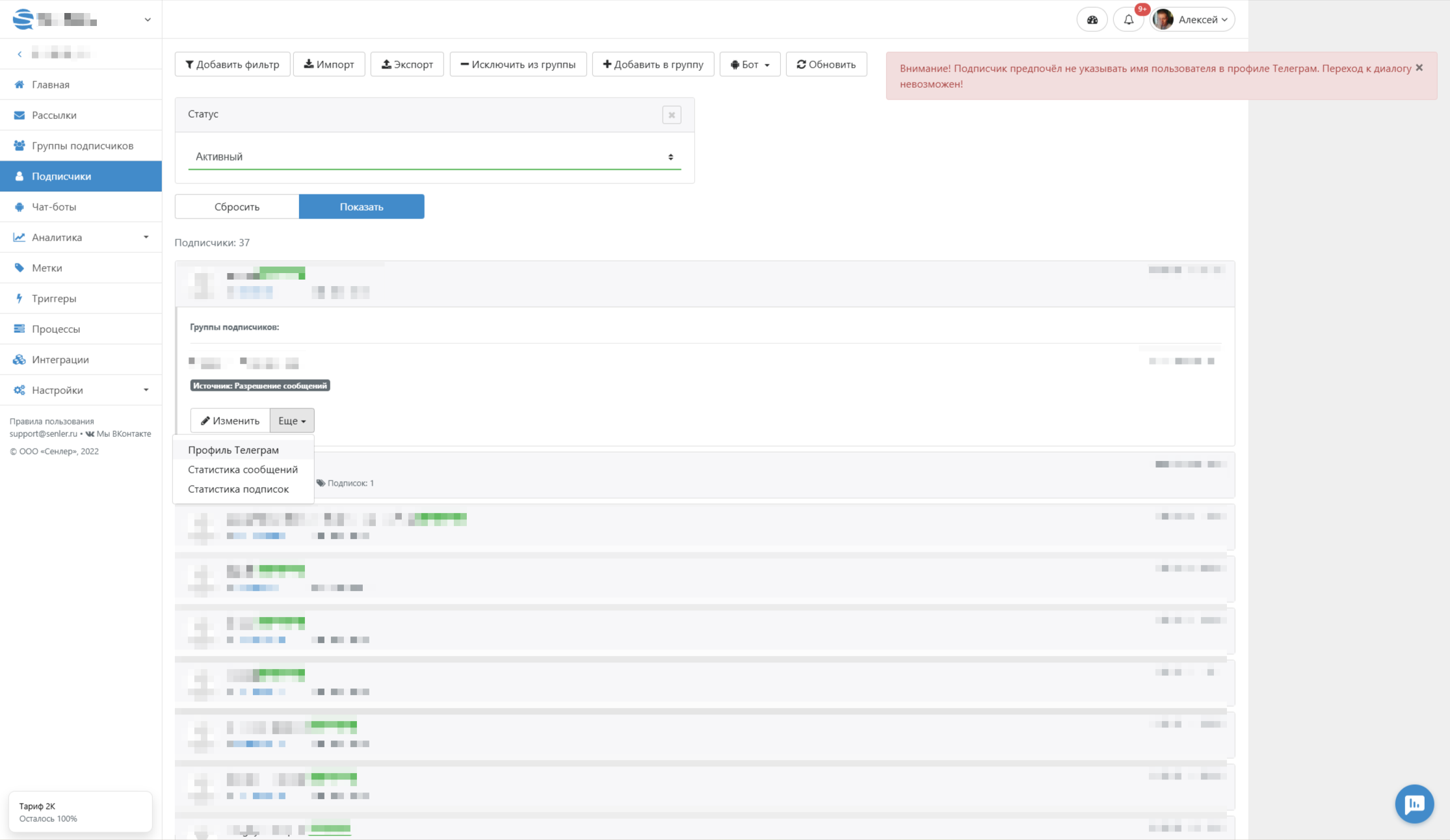Image resolution: width=1450 pixels, height=840 pixels.
Task: Select Профиль Телеграм menu entry
Action: [x=233, y=450]
